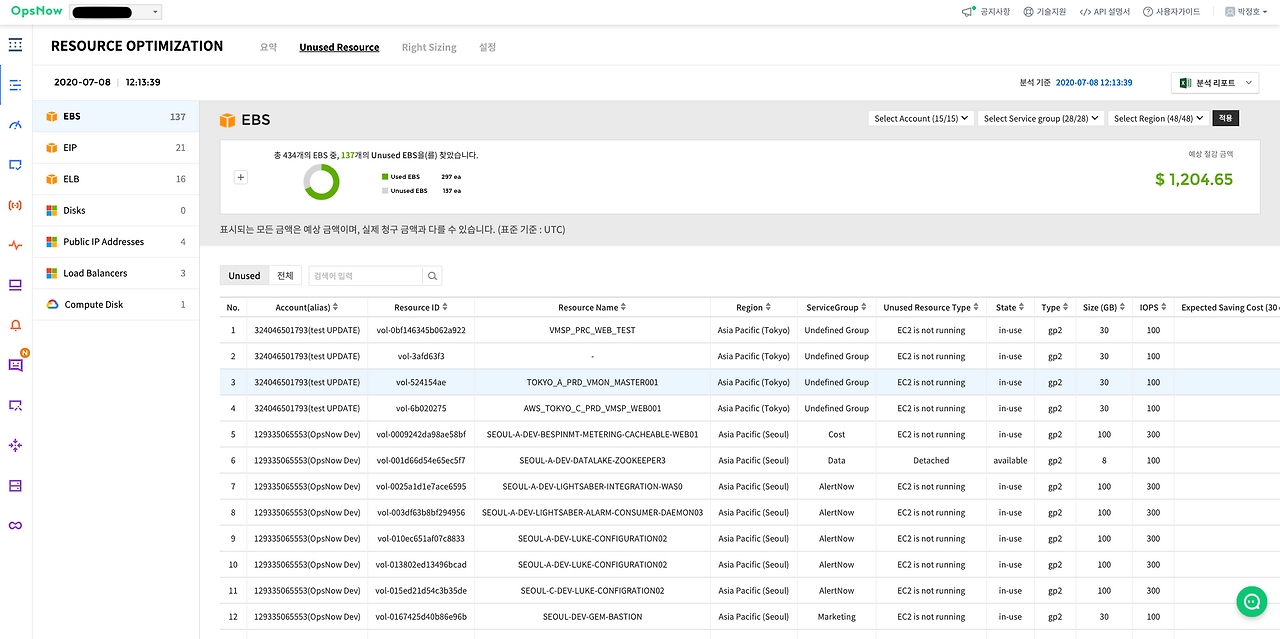The height and width of the screenshot is (639, 1280).
Task: Open Select Region (48/48) dropdown
Action: pos(1158,118)
